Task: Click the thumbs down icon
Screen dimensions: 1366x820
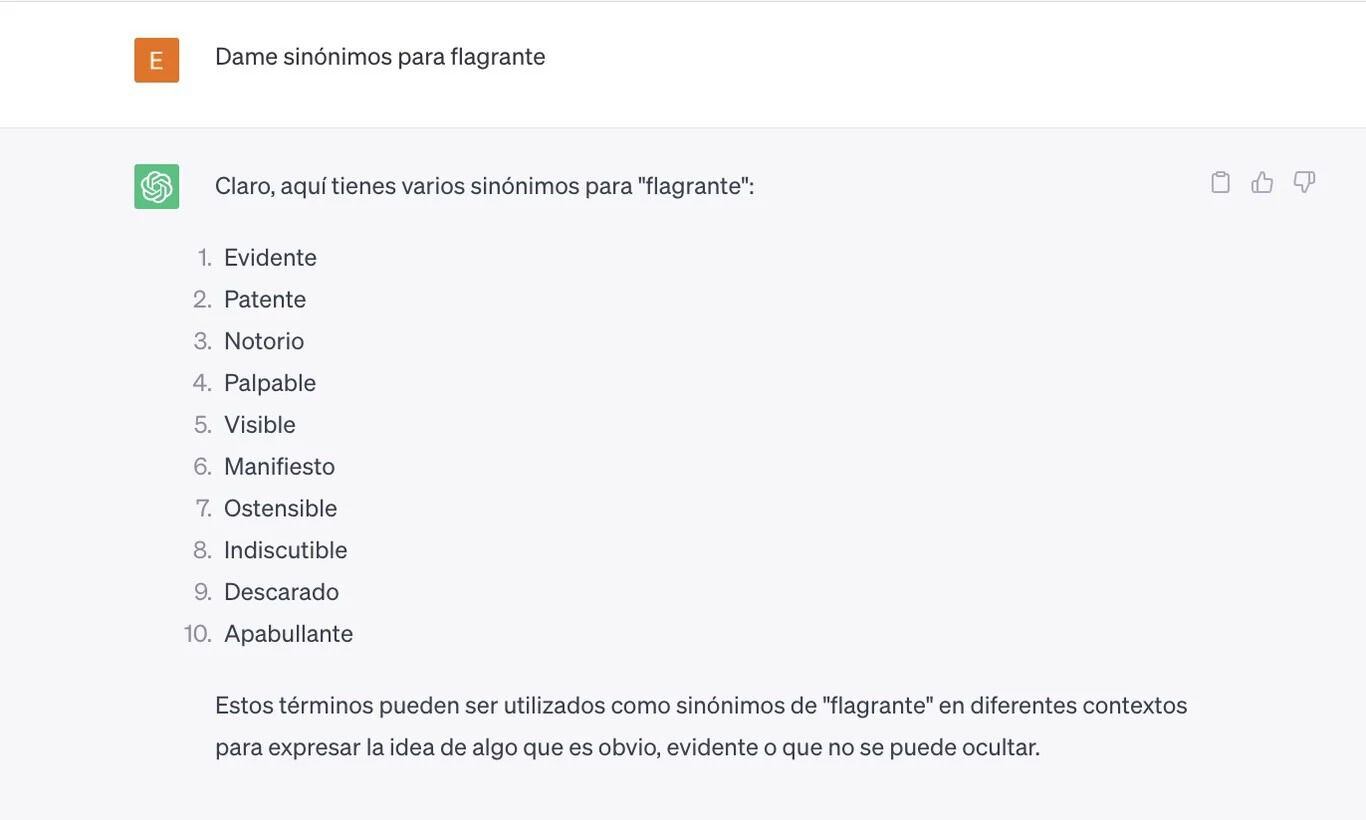Action: 1304,182
